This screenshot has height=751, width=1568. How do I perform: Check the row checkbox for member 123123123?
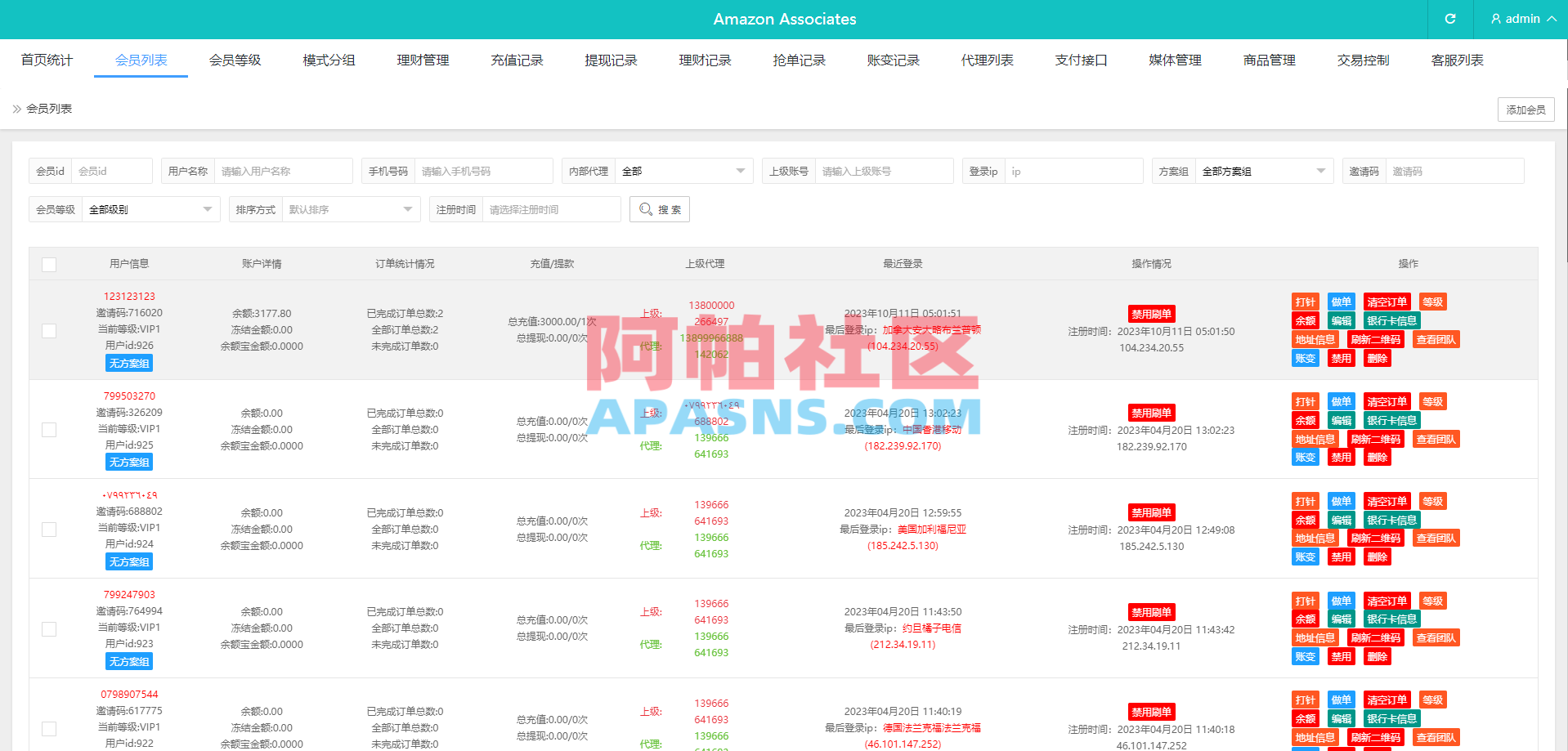pos(49,331)
